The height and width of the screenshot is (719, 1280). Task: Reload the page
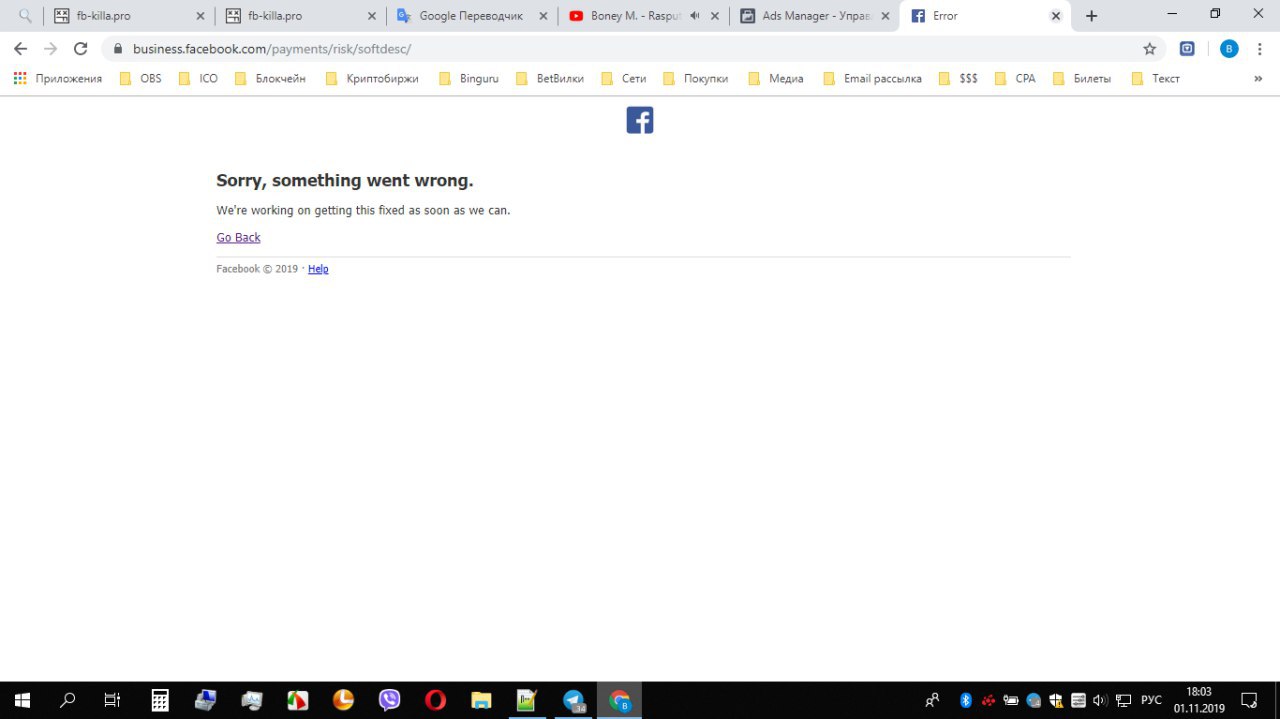[81, 49]
